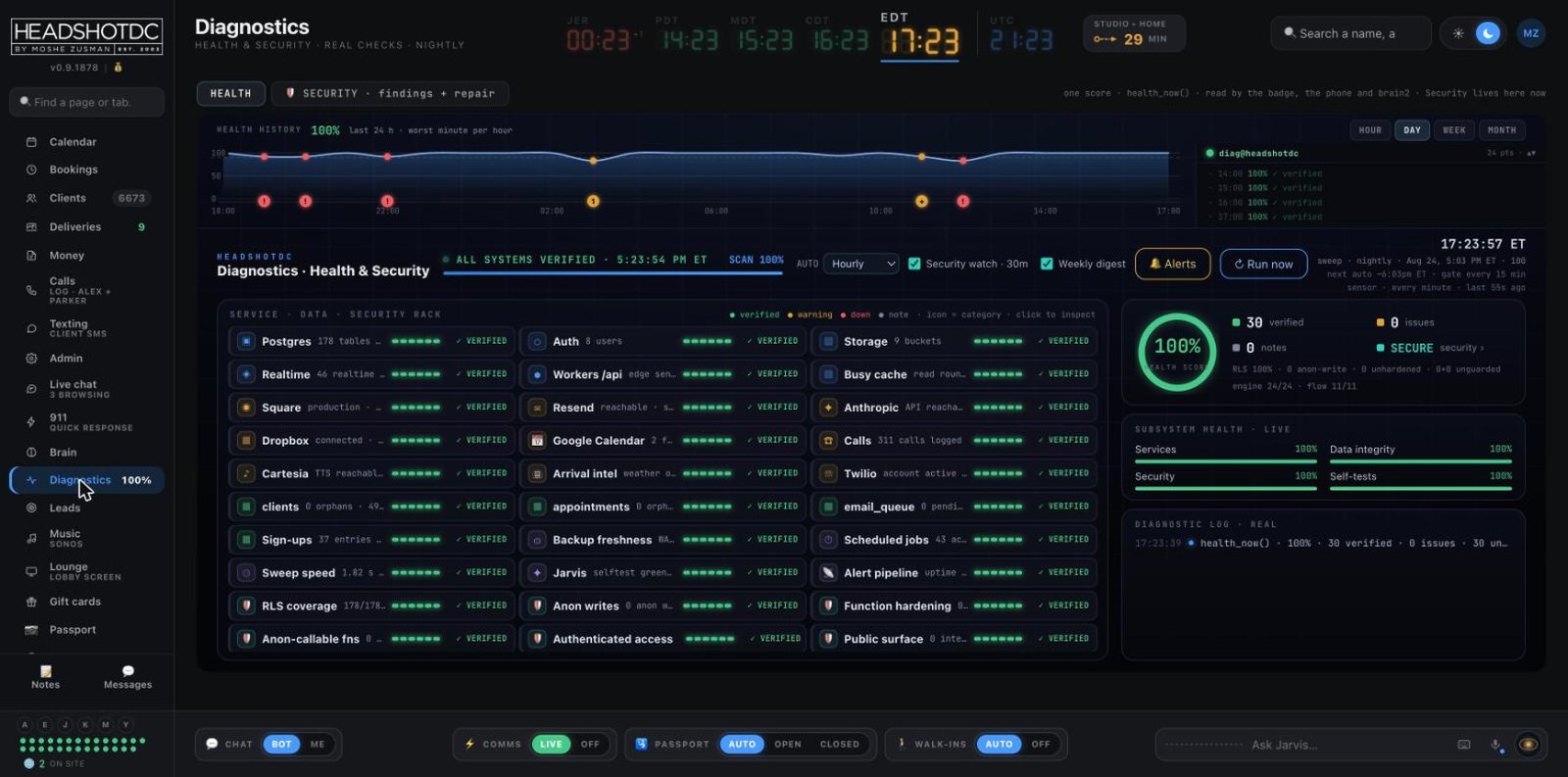Click the Find a page or tab field
1568x777 pixels.
(x=86, y=102)
